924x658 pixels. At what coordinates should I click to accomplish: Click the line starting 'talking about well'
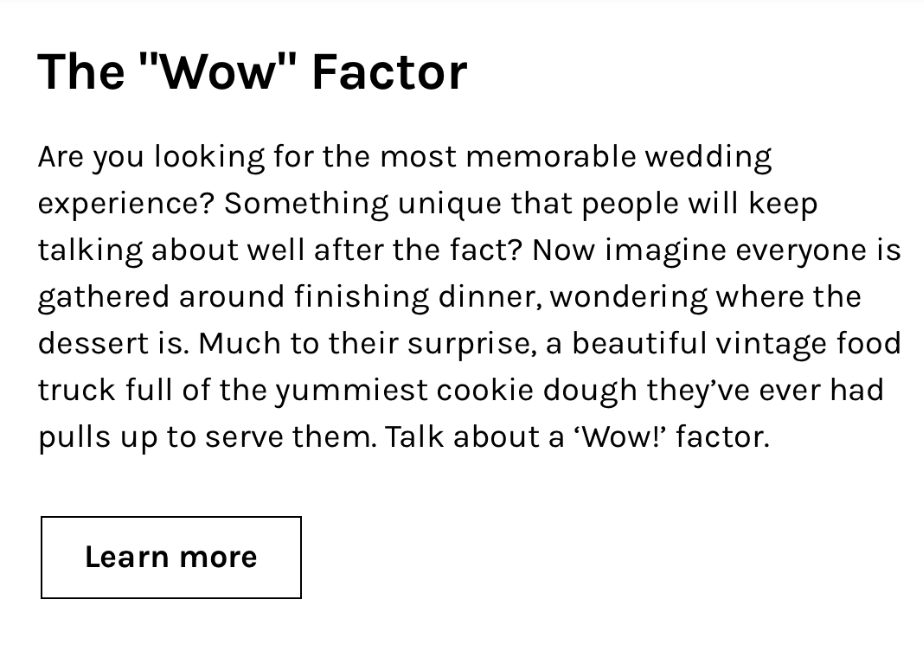tap(470, 251)
